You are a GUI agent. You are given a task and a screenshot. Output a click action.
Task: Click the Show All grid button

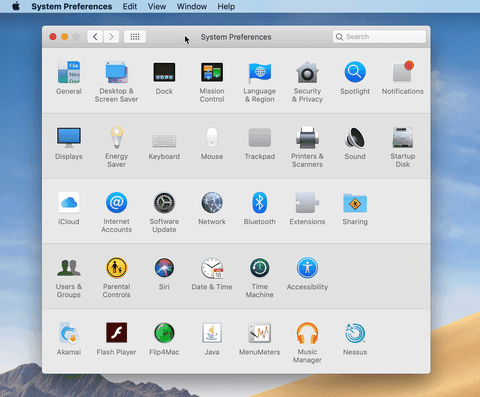(x=135, y=37)
